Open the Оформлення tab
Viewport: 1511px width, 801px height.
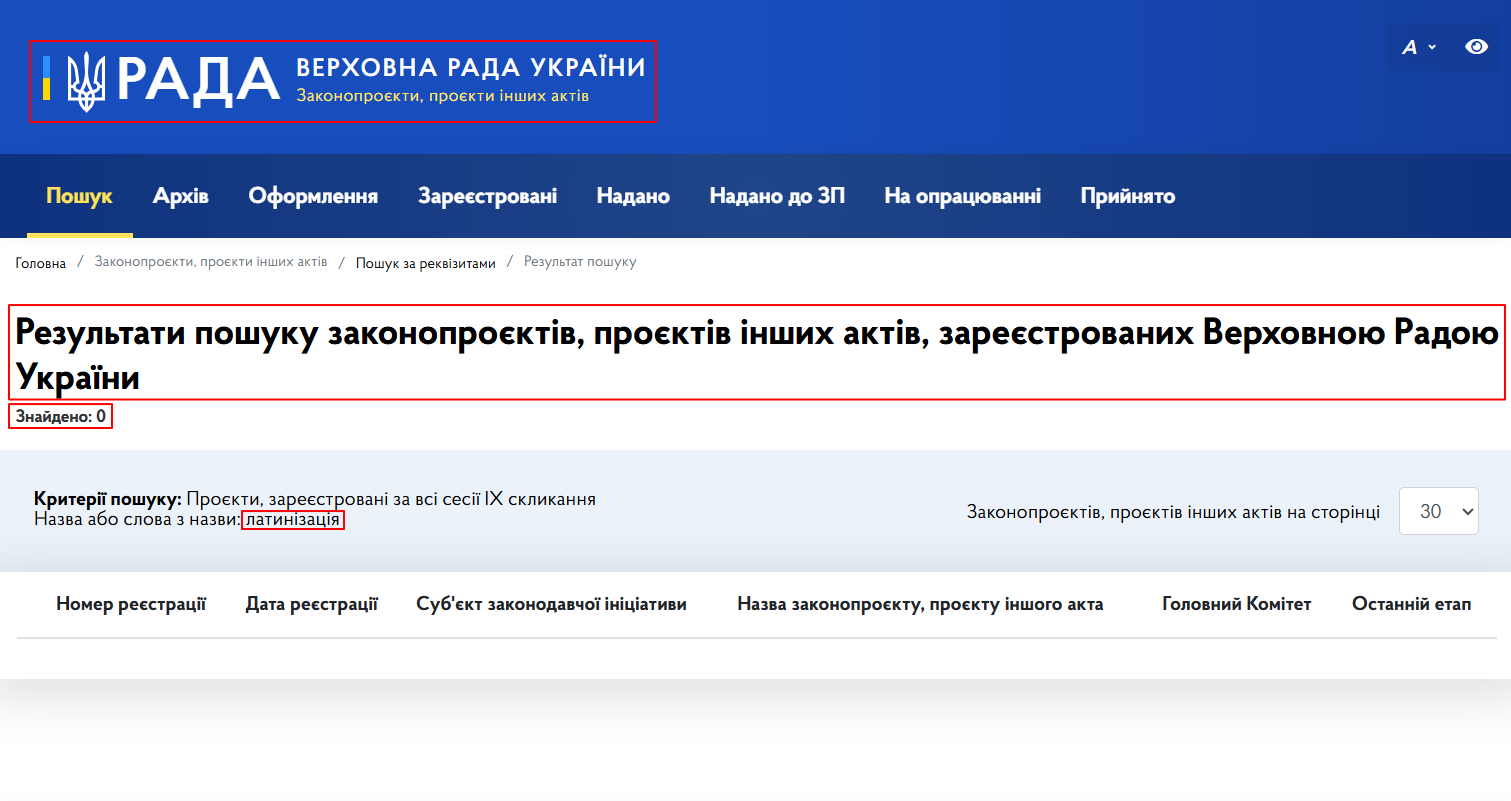tap(313, 196)
